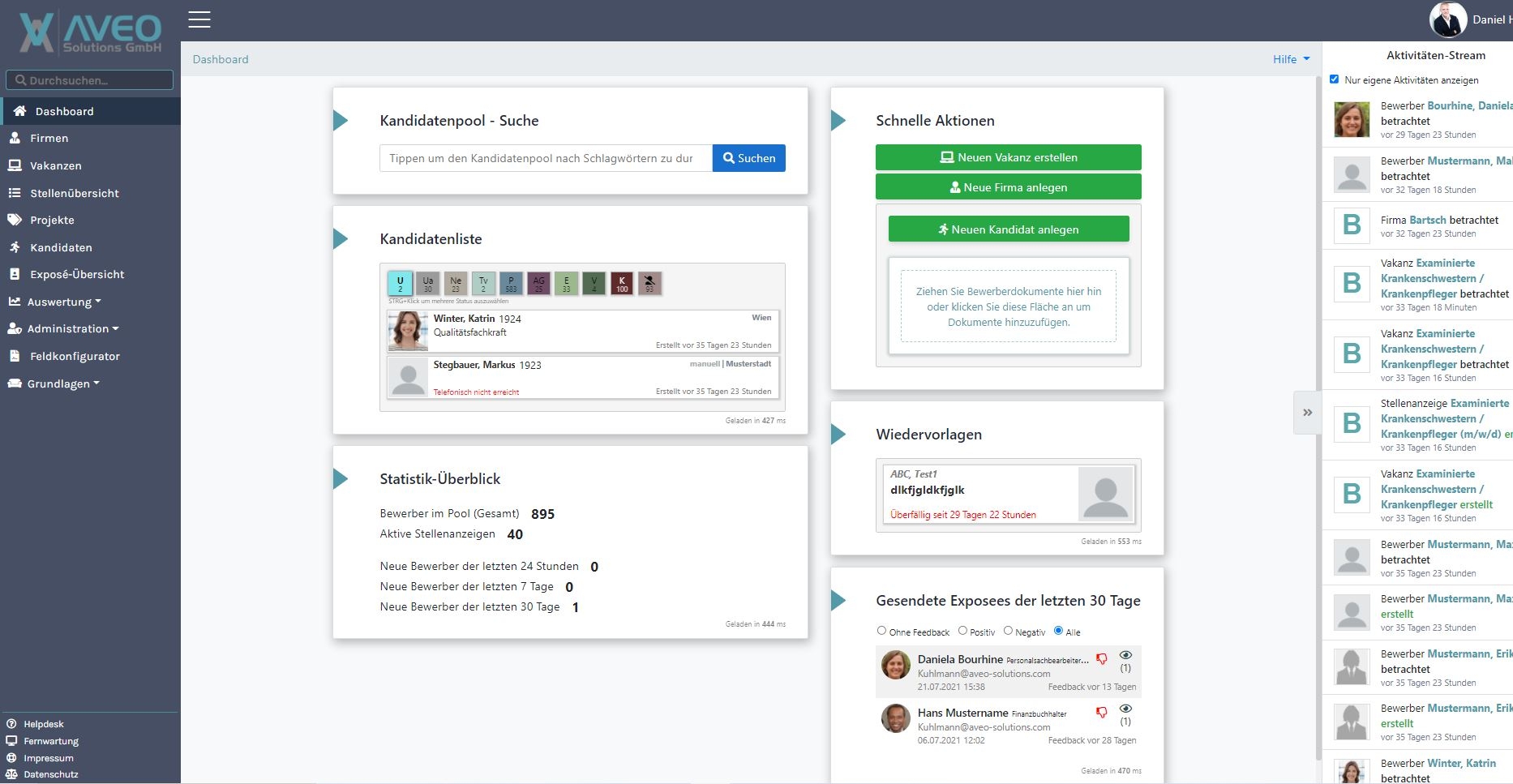The height and width of the screenshot is (784, 1513).
Task: Click the blue Suchen button
Action: (x=749, y=158)
